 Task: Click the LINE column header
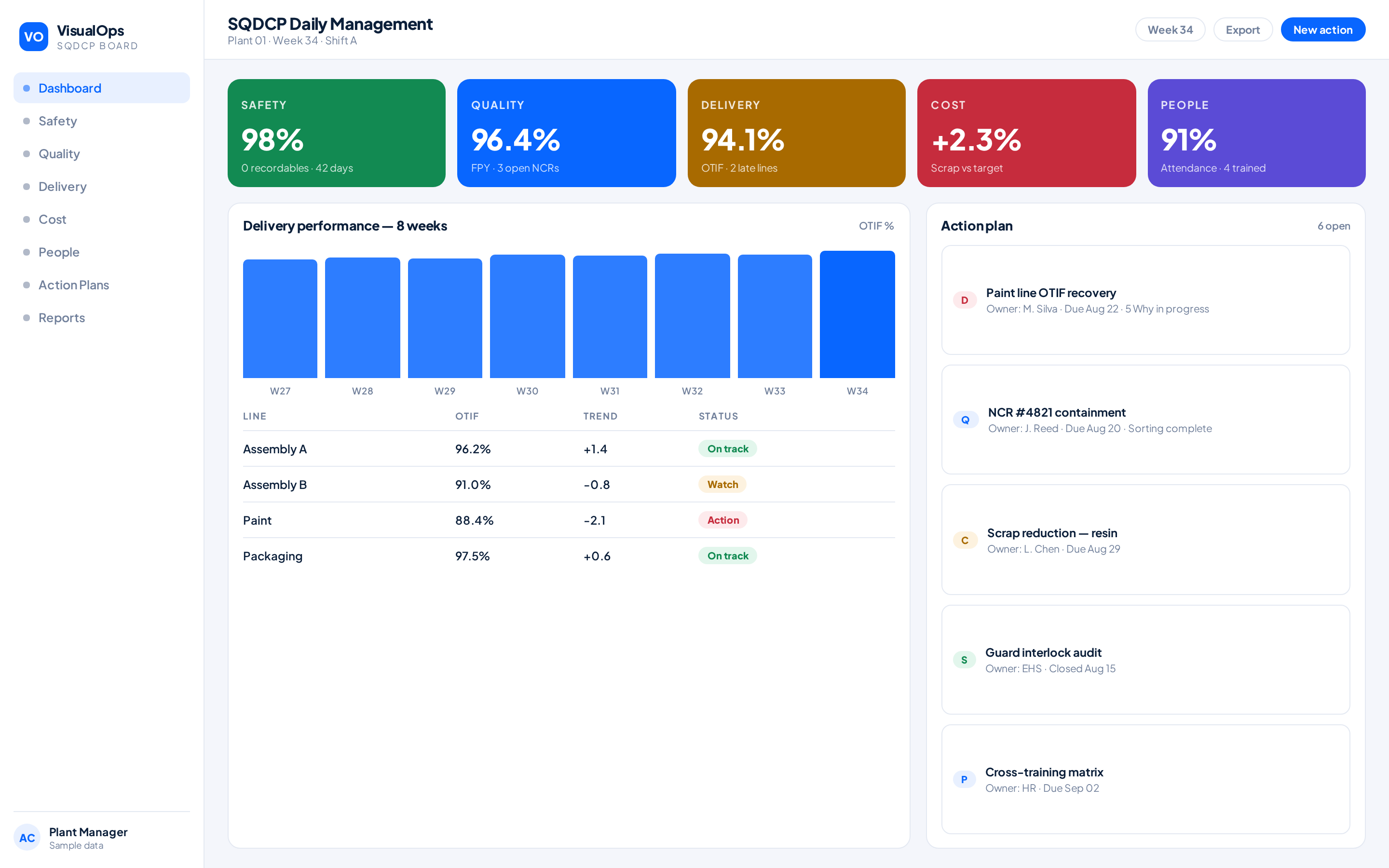coord(254,416)
